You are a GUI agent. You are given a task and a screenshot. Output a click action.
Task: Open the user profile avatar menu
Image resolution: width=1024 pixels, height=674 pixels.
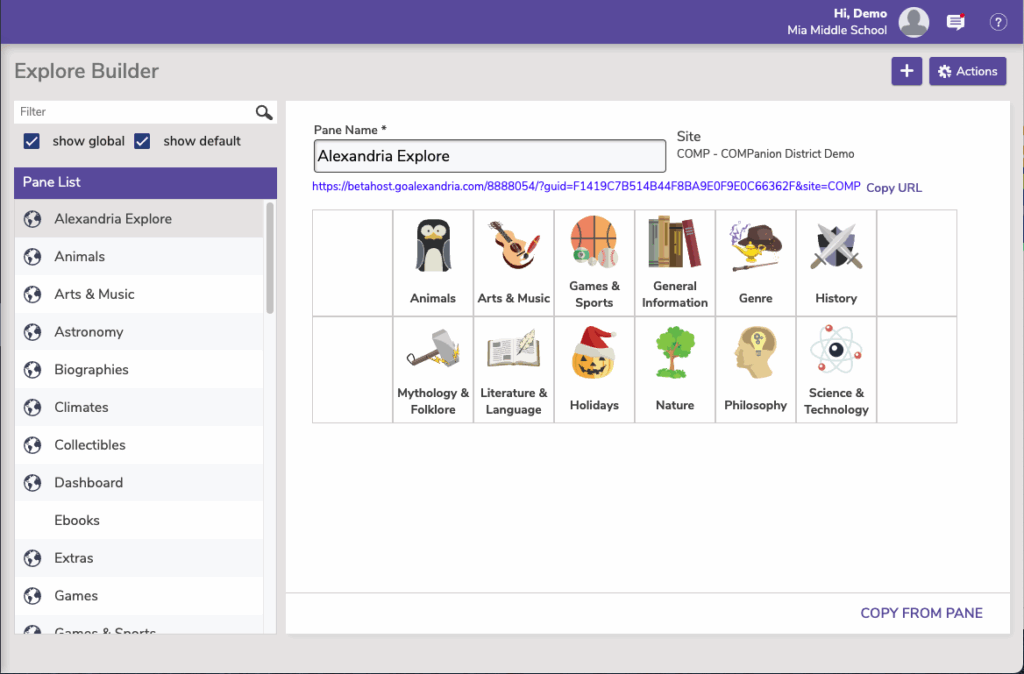coord(914,22)
